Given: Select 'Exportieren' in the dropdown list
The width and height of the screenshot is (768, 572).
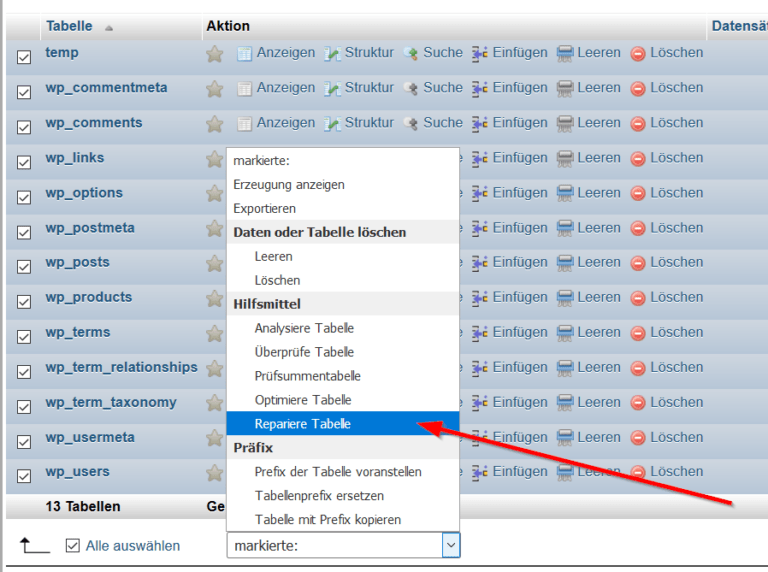Looking at the screenshot, I should (x=265, y=209).
